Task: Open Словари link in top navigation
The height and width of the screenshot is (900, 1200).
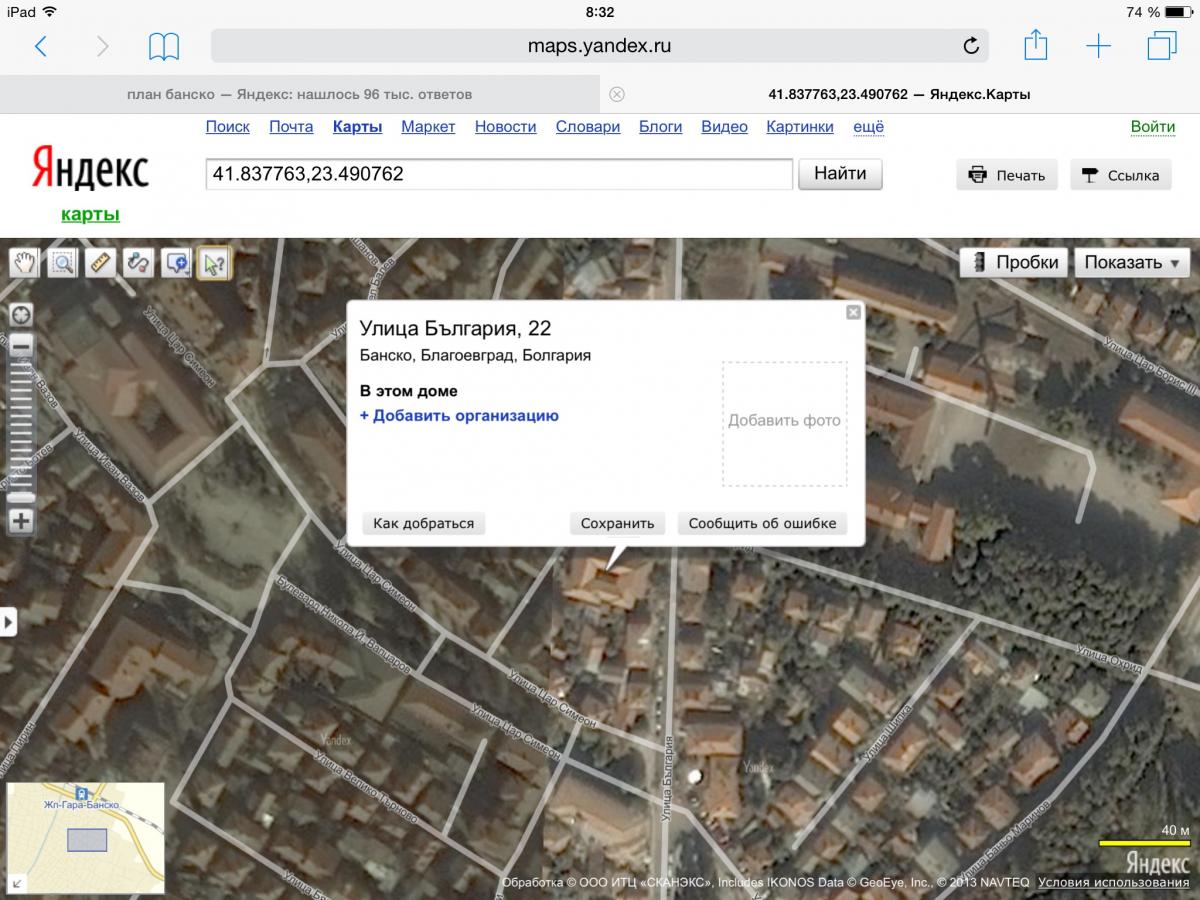Action: 588,127
